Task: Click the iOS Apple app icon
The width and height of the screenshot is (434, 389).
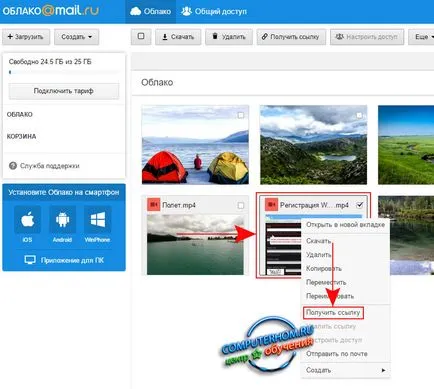Action: [x=27, y=220]
